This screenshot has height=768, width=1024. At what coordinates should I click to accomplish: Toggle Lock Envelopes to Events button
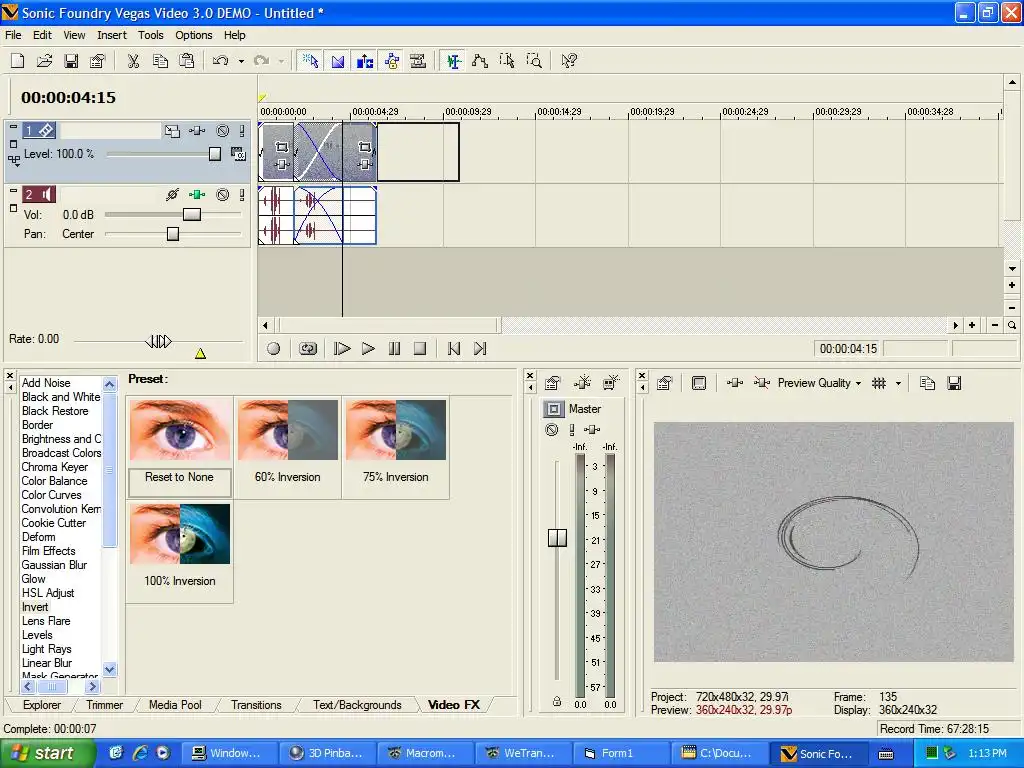click(x=392, y=61)
